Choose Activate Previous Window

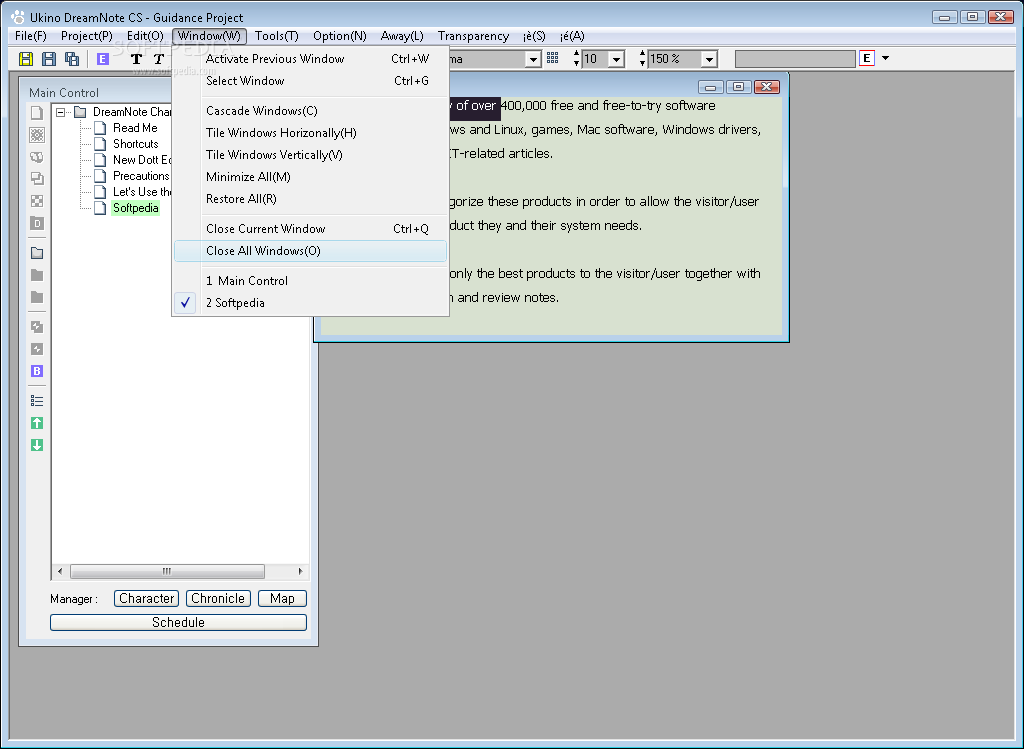point(311,59)
